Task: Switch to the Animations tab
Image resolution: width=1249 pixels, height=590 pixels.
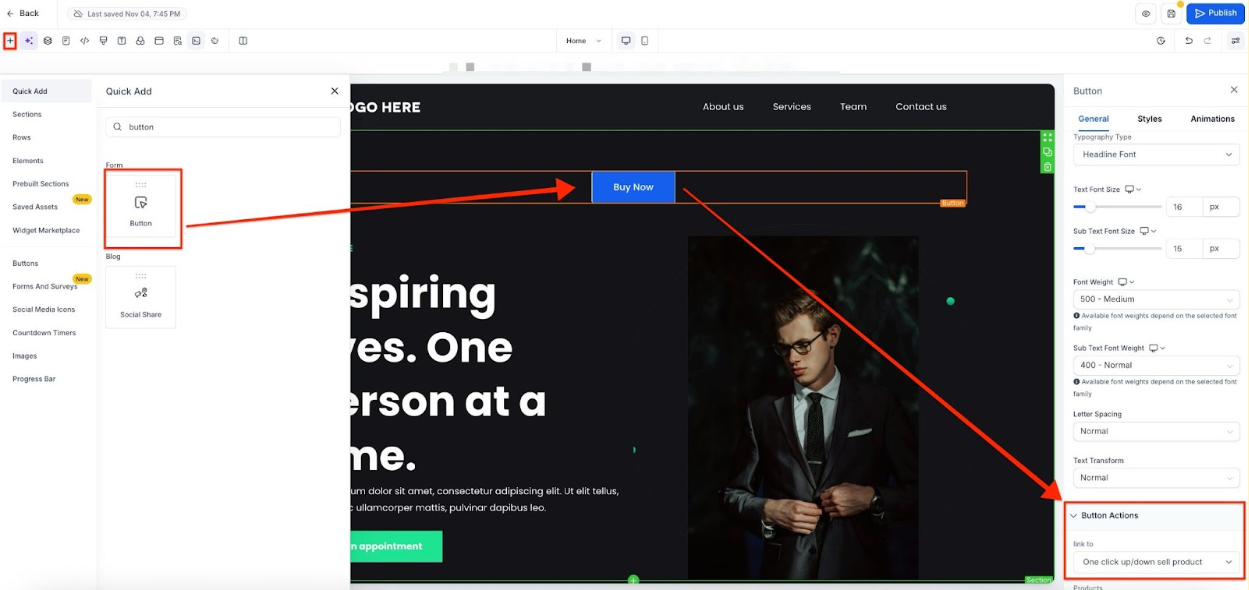Action: (x=1212, y=119)
